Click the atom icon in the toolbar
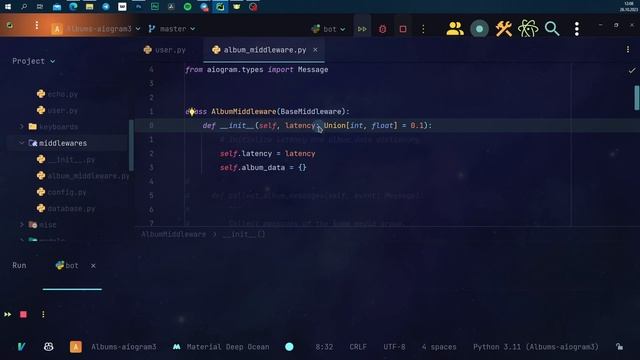Viewport: 640px width, 360px height. click(x=528, y=29)
